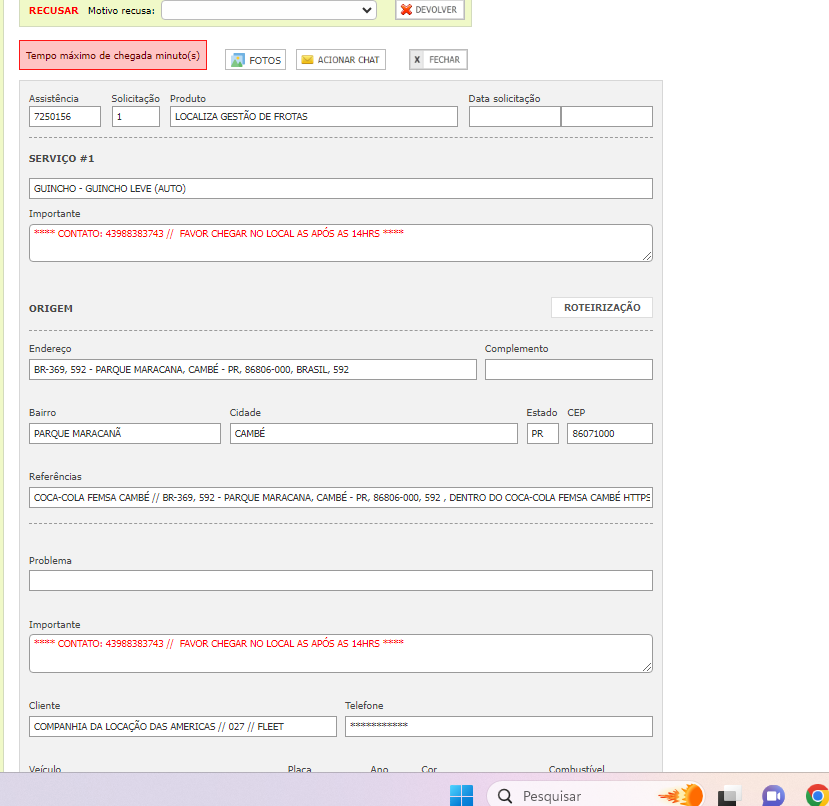Open the Windows Start menu

click(x=461, y=795)
